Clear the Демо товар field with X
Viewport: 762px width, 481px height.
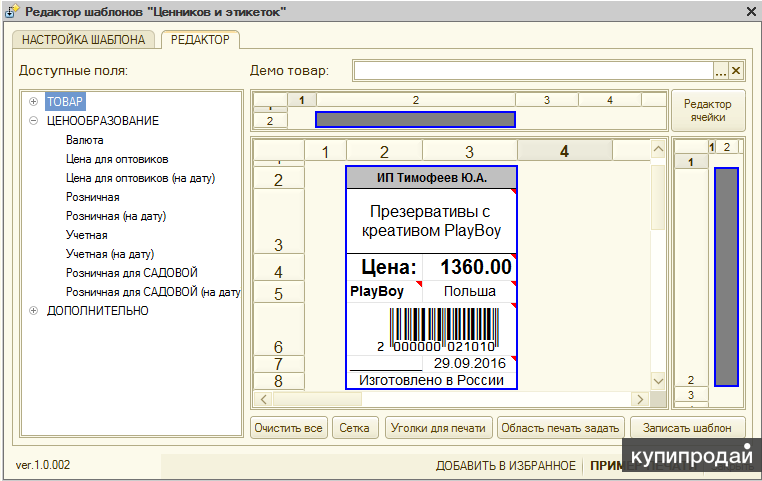click(x=736, y=71)
